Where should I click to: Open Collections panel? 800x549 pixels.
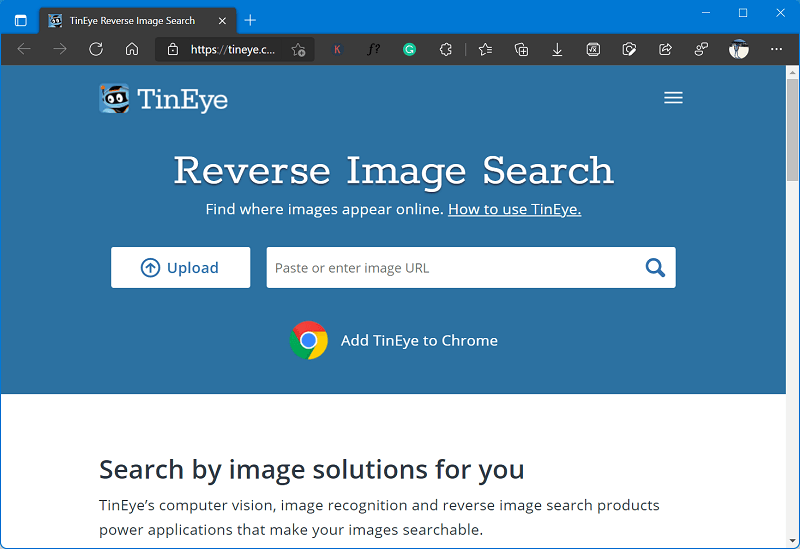521,49
